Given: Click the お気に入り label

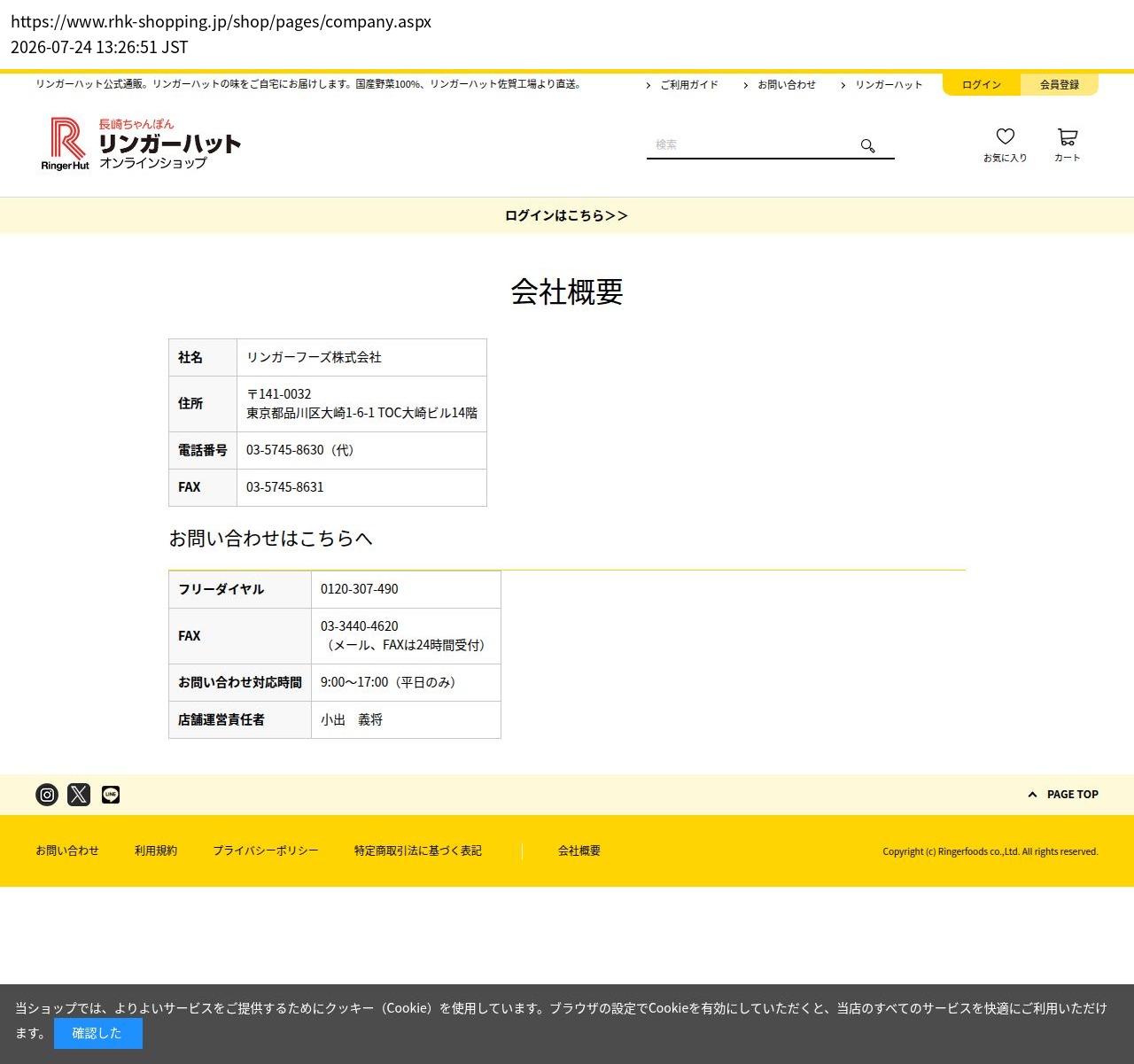Looking at the screenshot, I should [x=1006, y=158].
